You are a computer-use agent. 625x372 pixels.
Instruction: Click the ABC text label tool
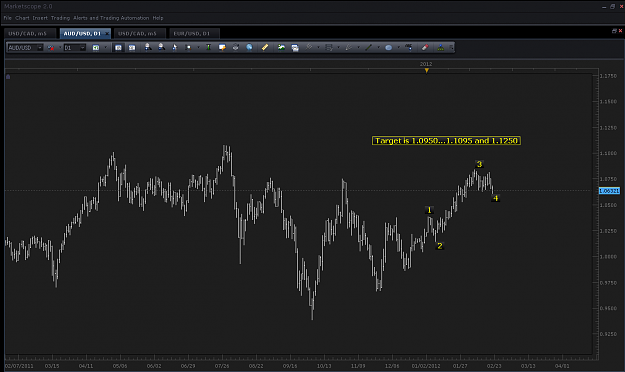[x=409, y=47]
